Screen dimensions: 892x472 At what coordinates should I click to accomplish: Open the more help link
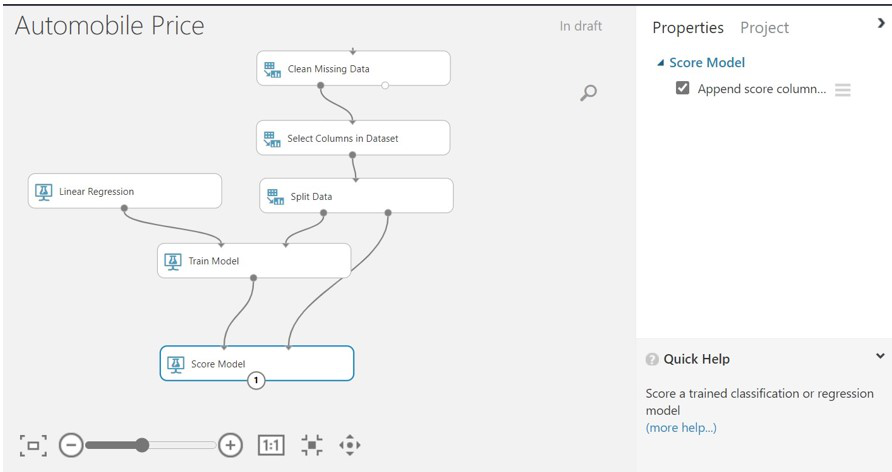click(681, 428)
